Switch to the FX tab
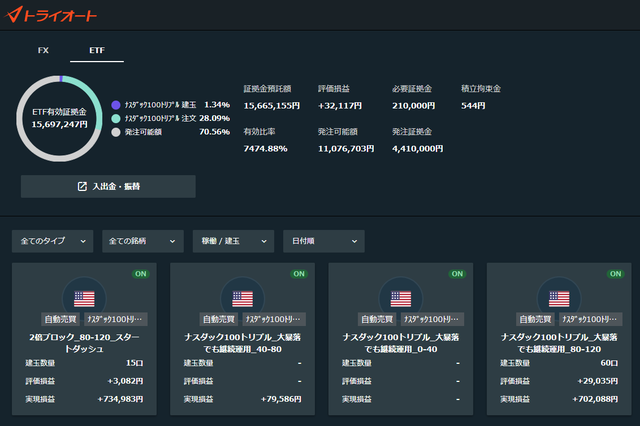 (43, 50)
